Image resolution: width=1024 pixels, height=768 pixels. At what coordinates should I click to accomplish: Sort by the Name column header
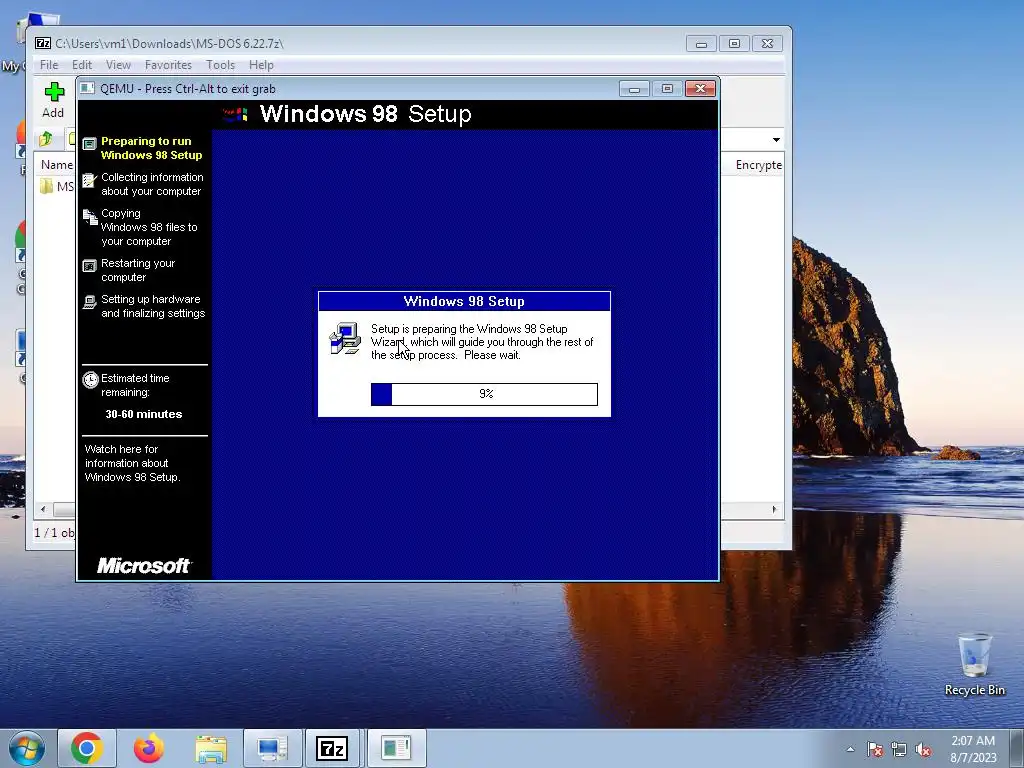tap(56, 165)
